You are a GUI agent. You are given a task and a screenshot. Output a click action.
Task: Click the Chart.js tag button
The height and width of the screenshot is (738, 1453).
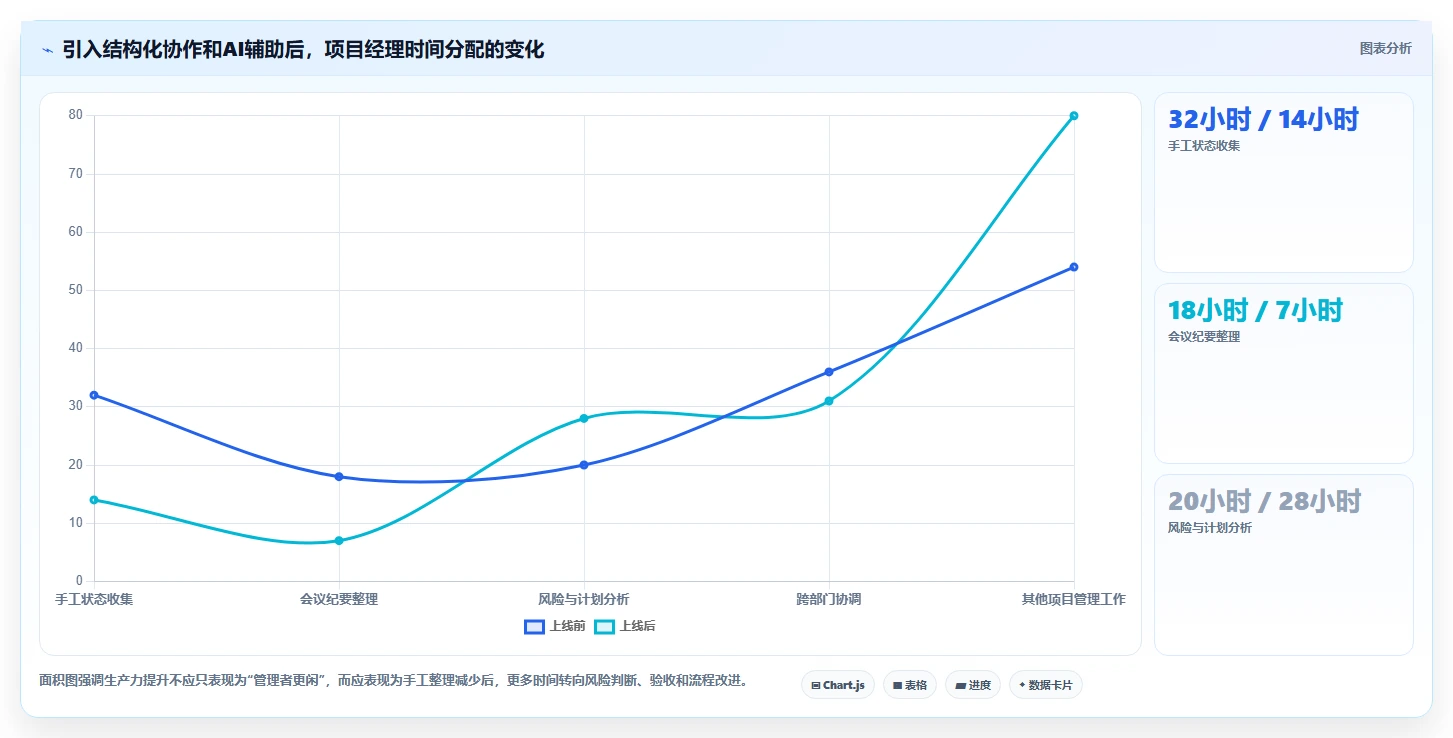tap(838, 685)
